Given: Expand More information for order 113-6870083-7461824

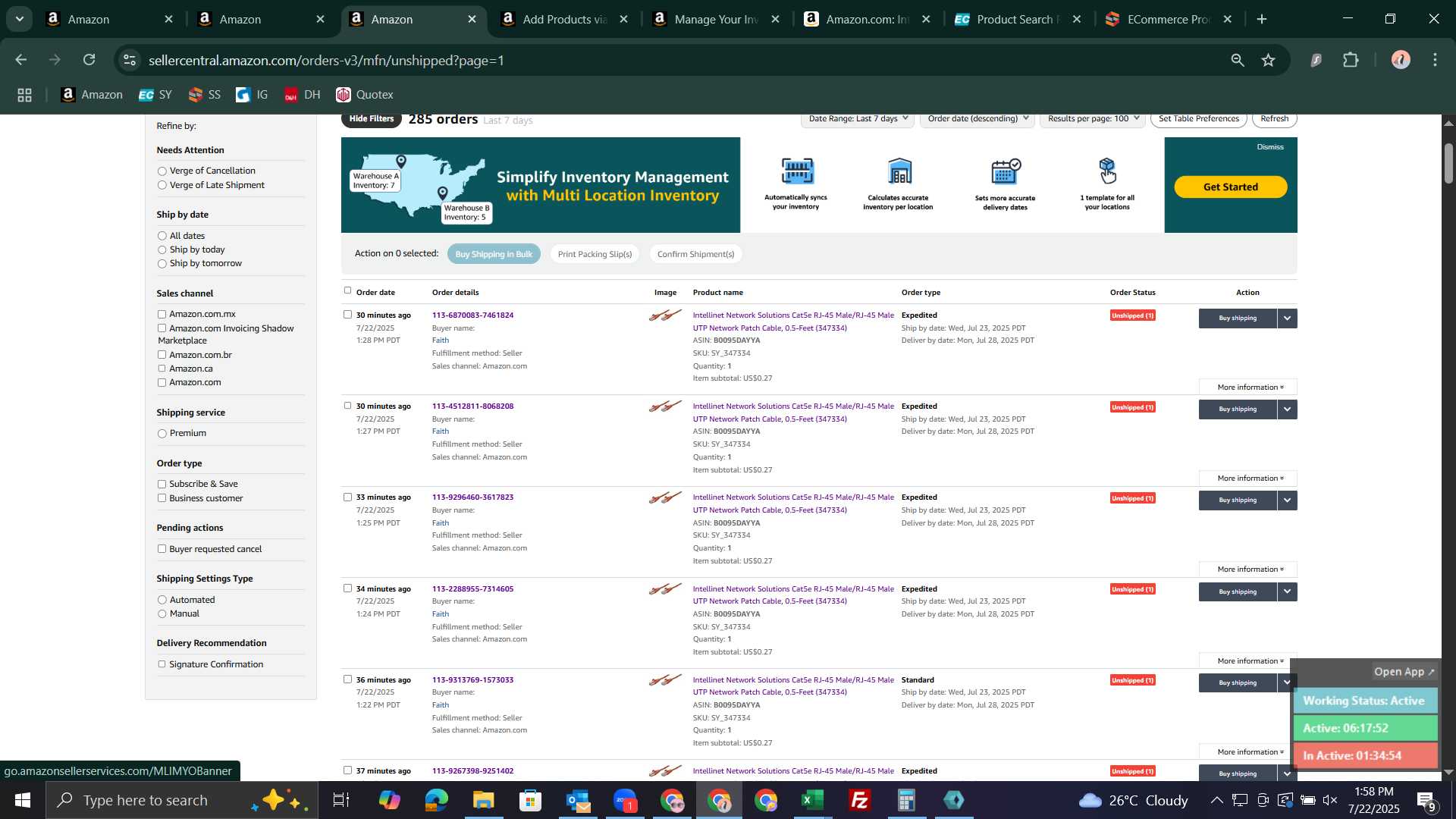Looking at the screenshot, I should (1248, 388).
